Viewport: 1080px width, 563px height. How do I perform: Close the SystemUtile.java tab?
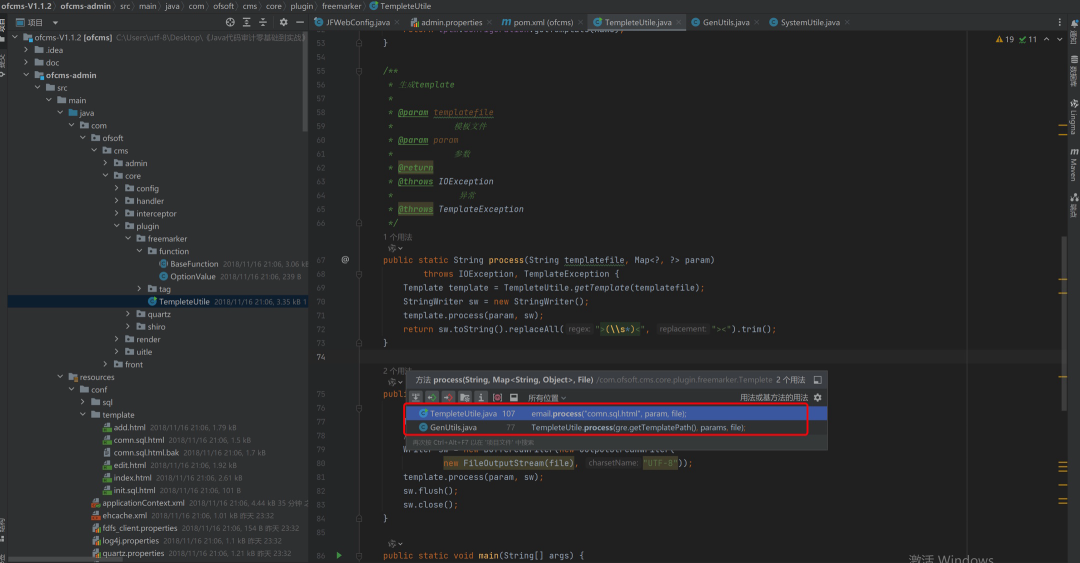point(847,22)
